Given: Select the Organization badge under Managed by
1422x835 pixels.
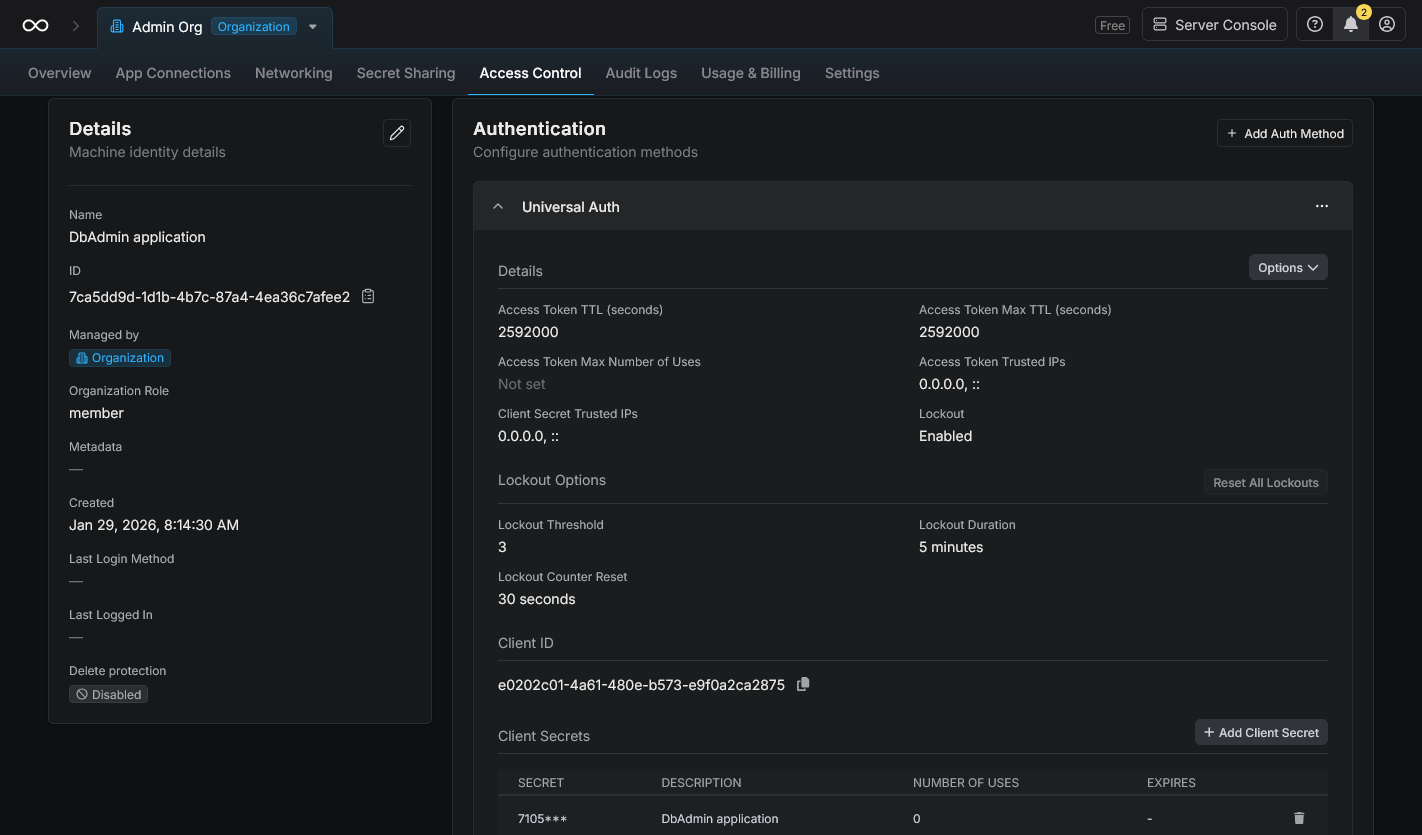Looking at the screenshot, I should 119,357.
